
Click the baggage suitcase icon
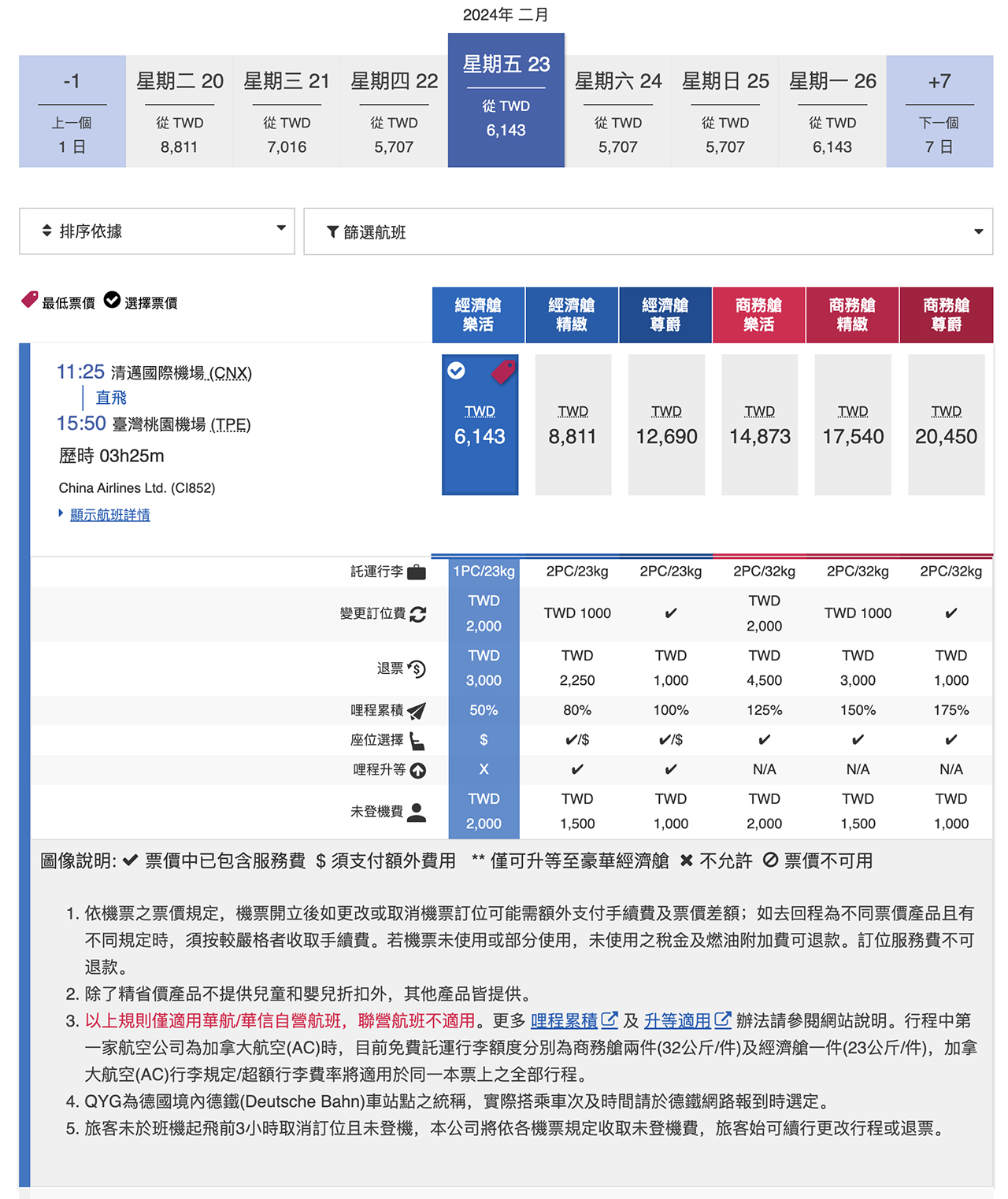click(417, 572)
